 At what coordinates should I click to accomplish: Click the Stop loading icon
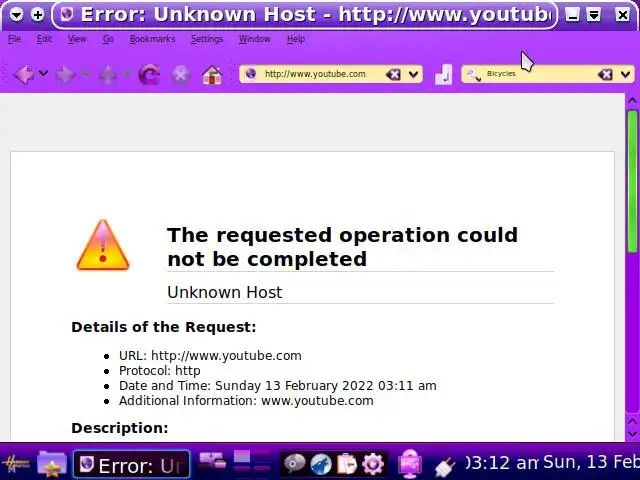pyautogui.click(x=181, y=75)
